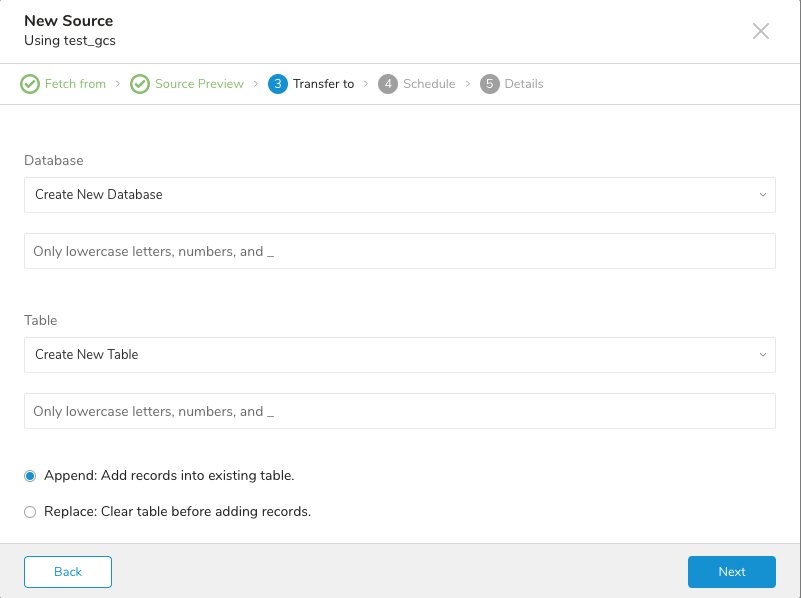Image resolution: width=801 pixels, height=598 pixels.
Task: Click the step 3 circle icon
Action: 278,84
